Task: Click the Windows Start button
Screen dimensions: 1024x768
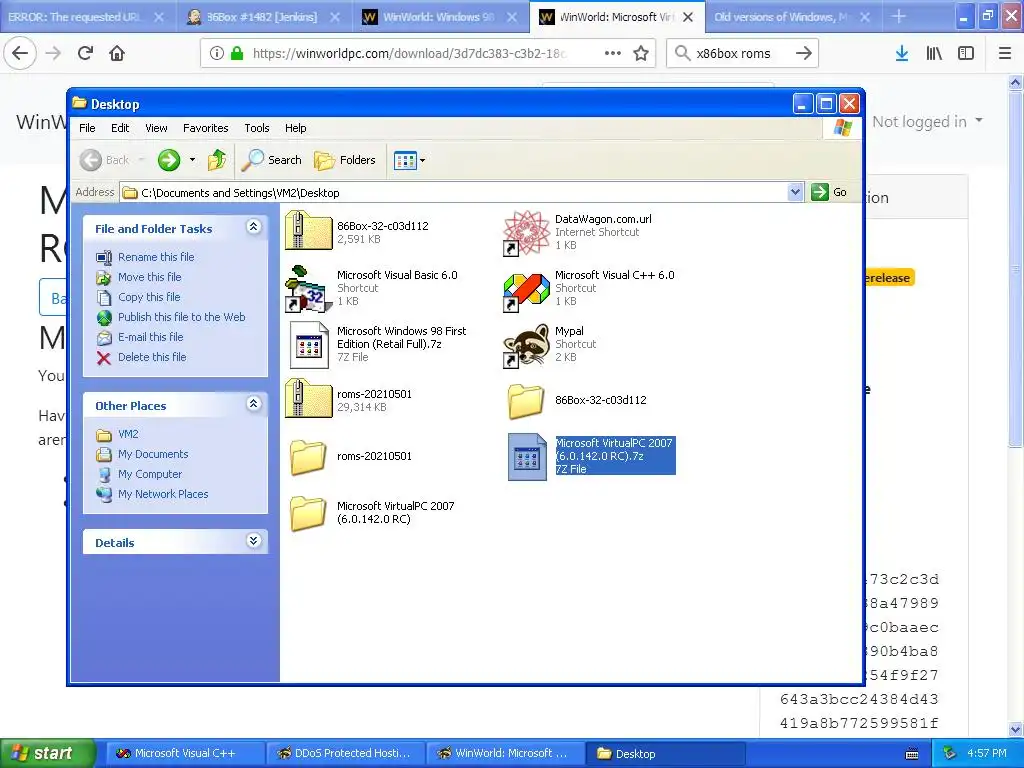Action: point(46,753)
